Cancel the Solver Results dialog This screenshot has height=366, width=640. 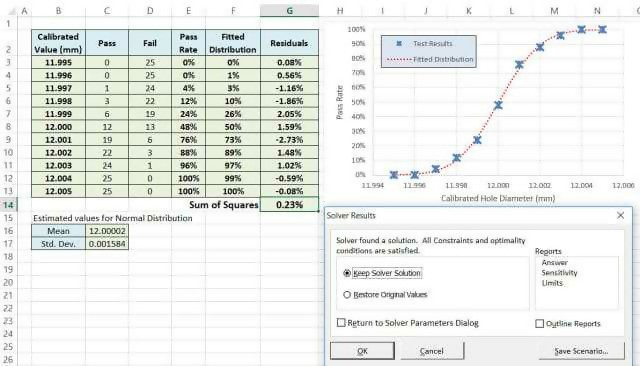432,350
